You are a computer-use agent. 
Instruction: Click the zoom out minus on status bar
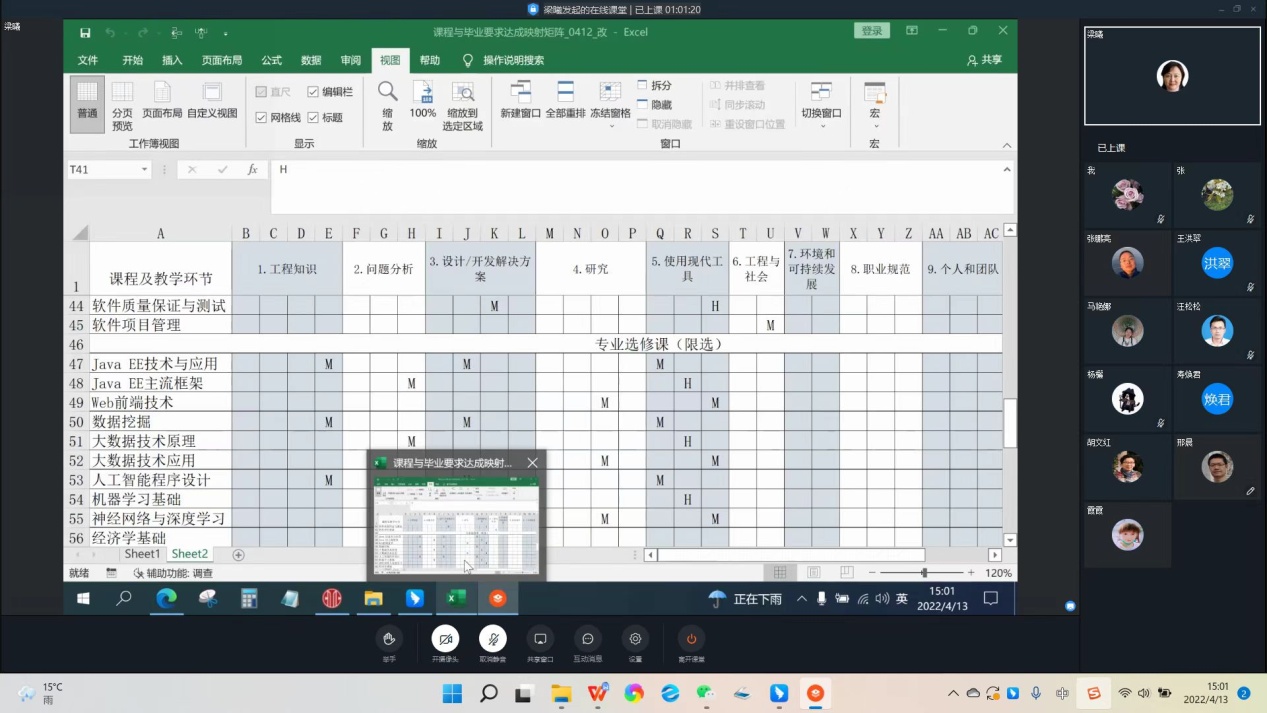[x=873, y=573]
